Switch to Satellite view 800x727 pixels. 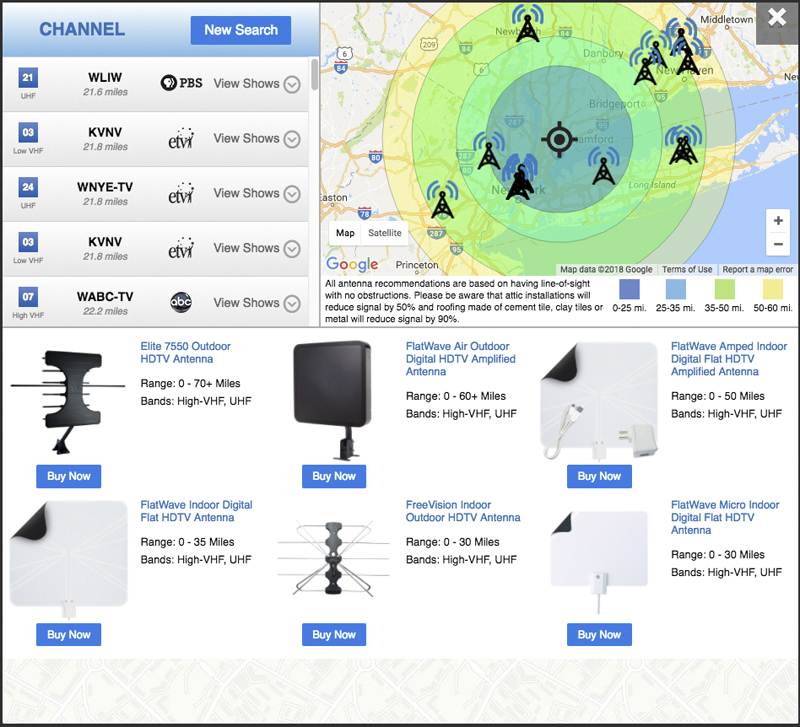point(386,232)
